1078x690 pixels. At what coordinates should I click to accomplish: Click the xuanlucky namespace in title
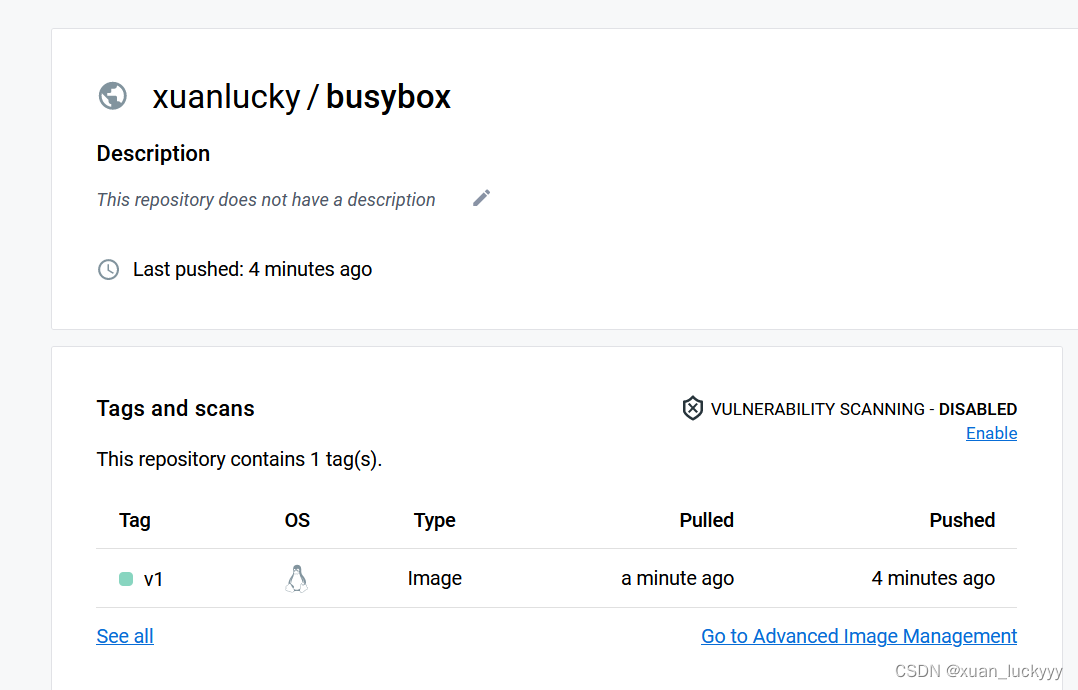click(x=226, y=97)
